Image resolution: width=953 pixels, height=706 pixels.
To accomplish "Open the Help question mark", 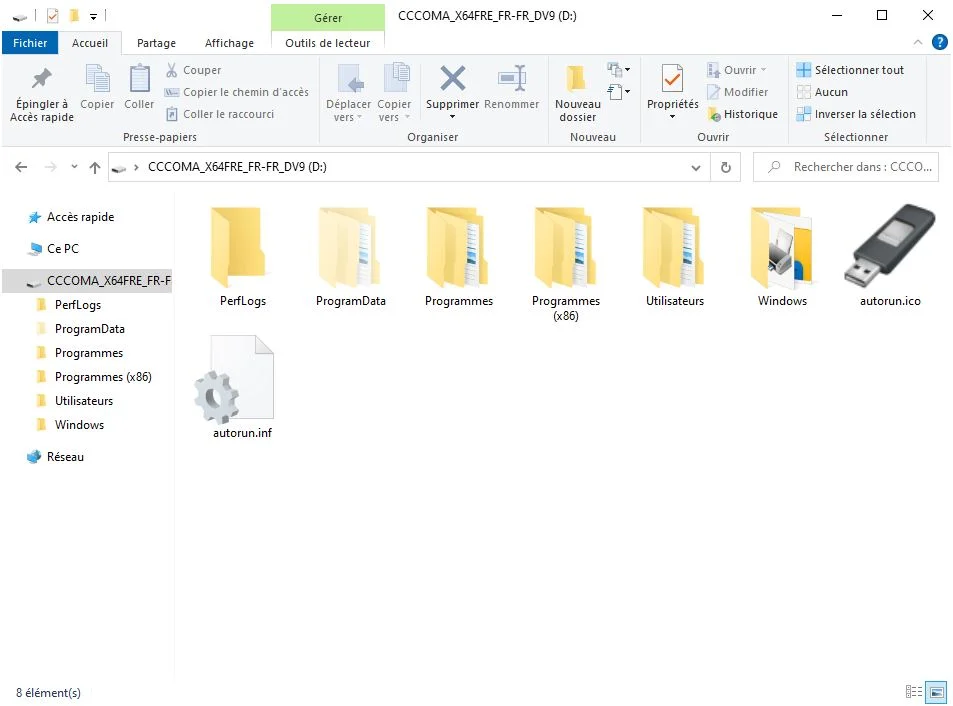I will pos(939,42).
